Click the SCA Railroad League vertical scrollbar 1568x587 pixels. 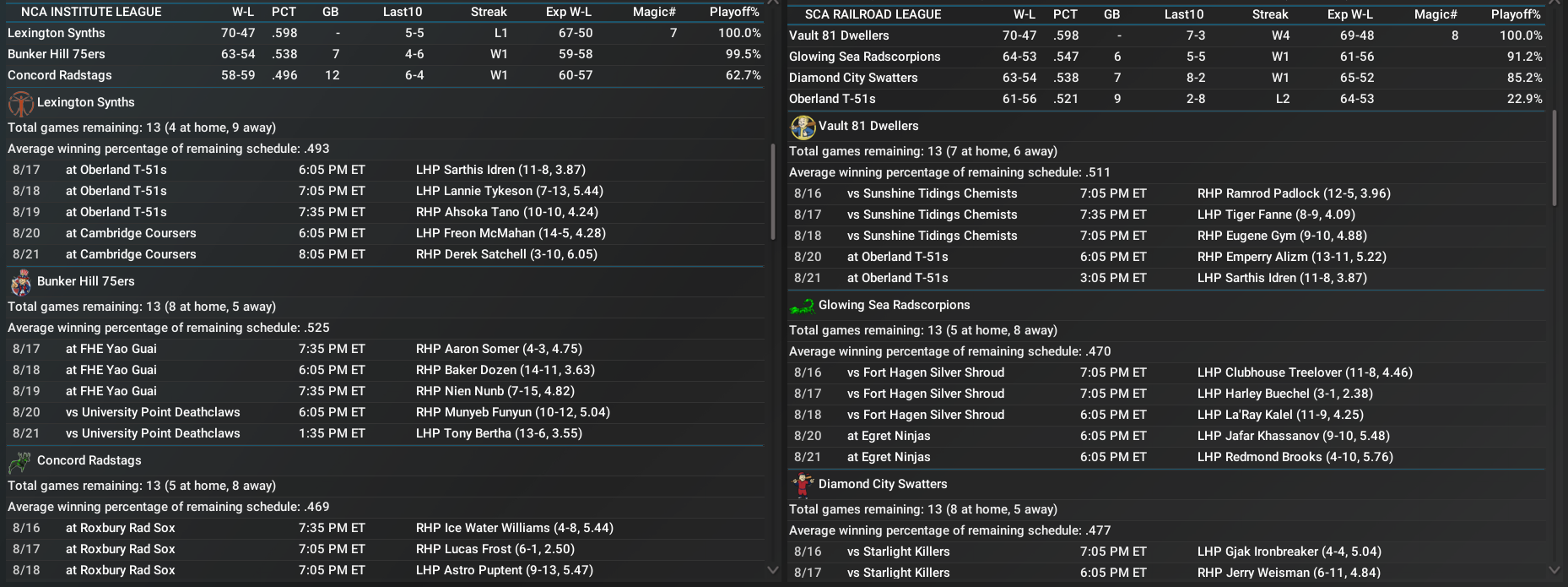(x=1554, y=159)
